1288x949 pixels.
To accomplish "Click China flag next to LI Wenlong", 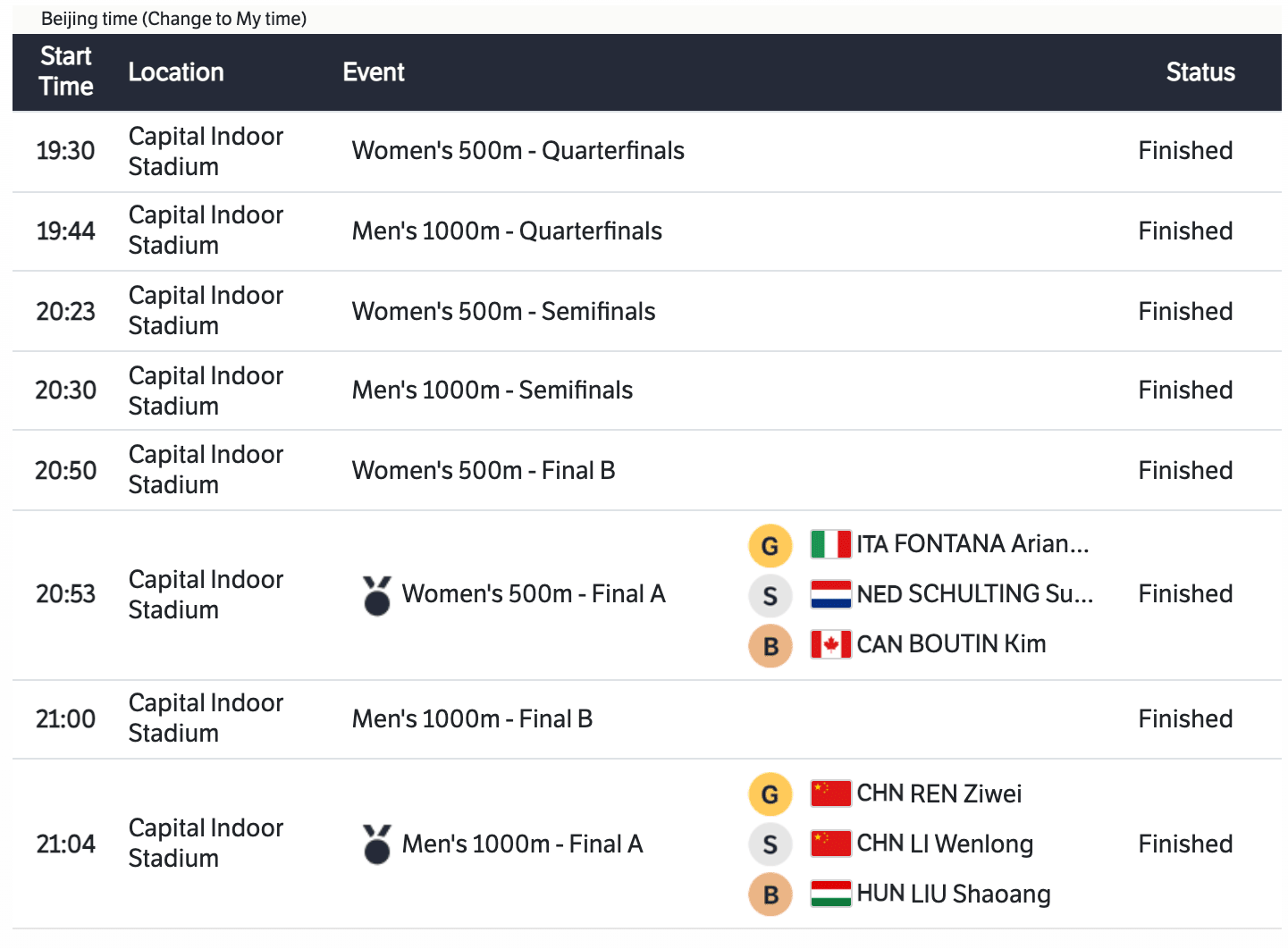I will coord(830,844).
